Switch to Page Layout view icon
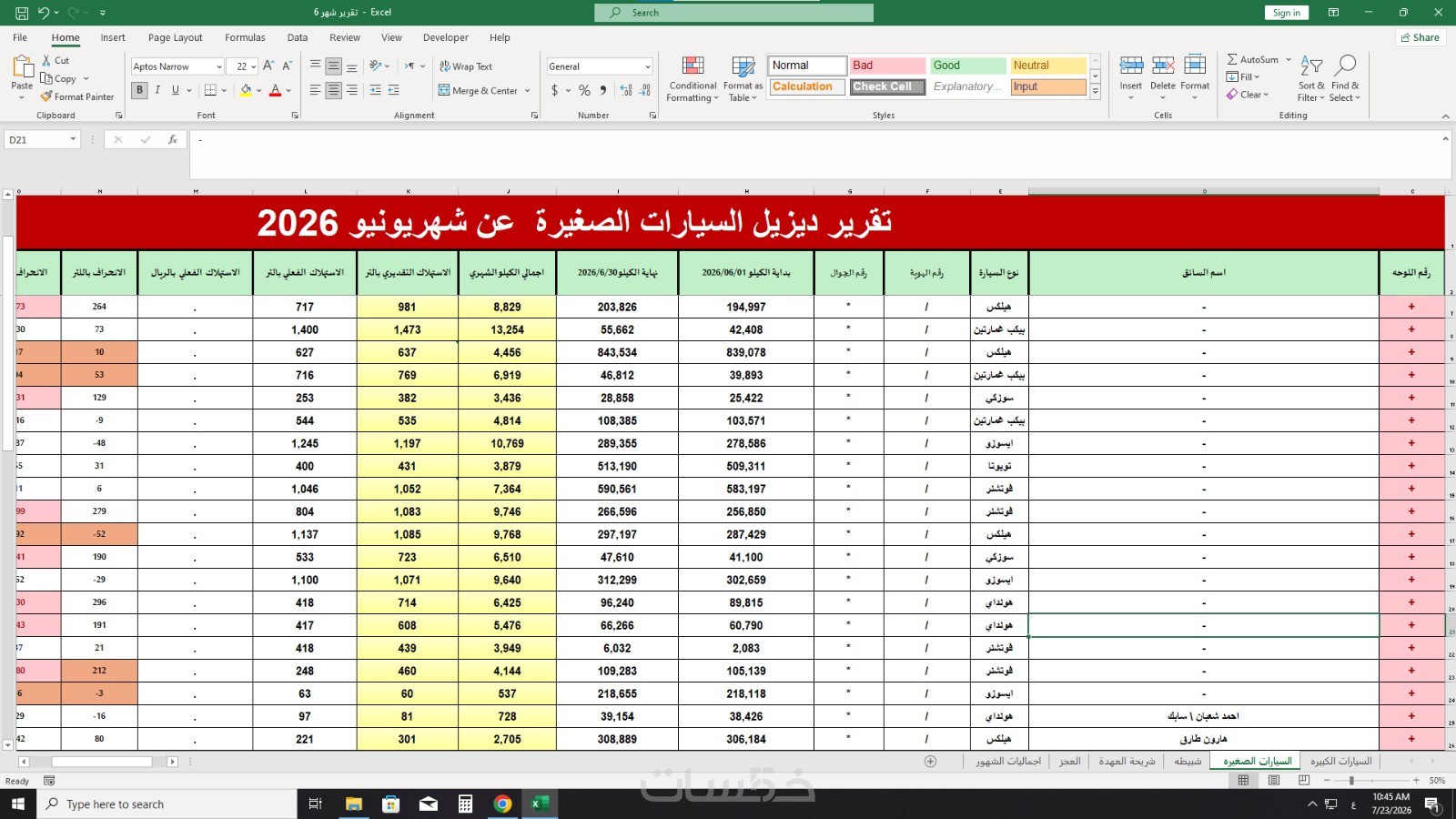Image resolution: width=1456 pixels, height=819 pixels. (1274, 780)
